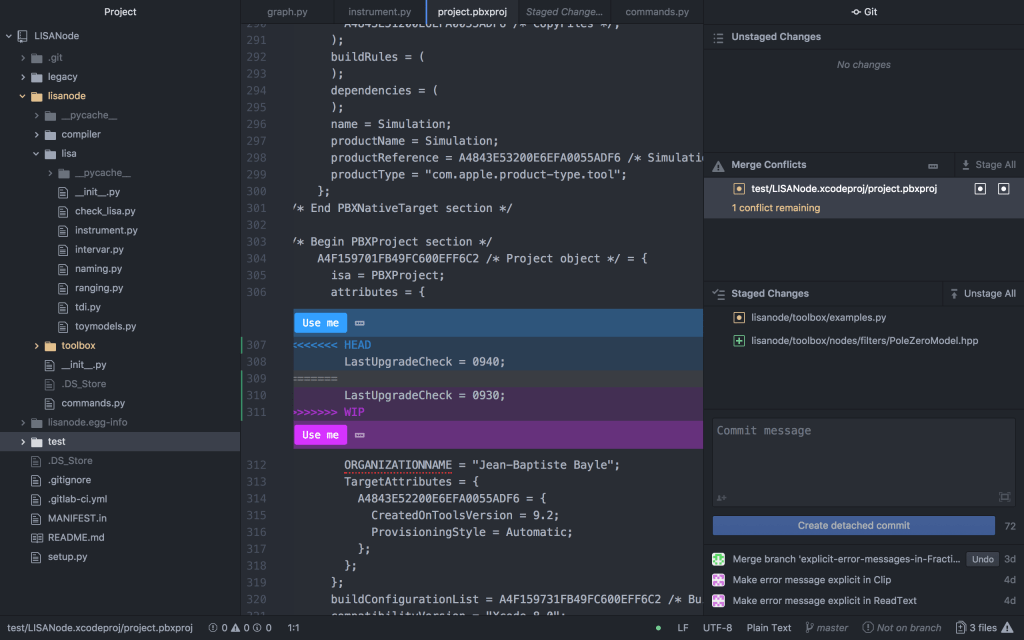Click the add co-authors icon in commit box
The height and width of the screenshot is (640, 1024).
(x=722, y=497)
